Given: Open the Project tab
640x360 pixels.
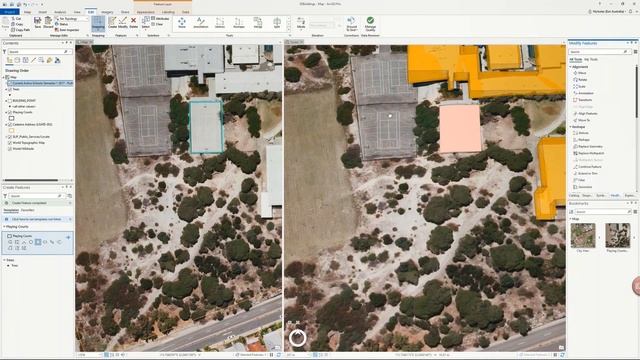Looking at the screenshot, I should coord(9,12).
